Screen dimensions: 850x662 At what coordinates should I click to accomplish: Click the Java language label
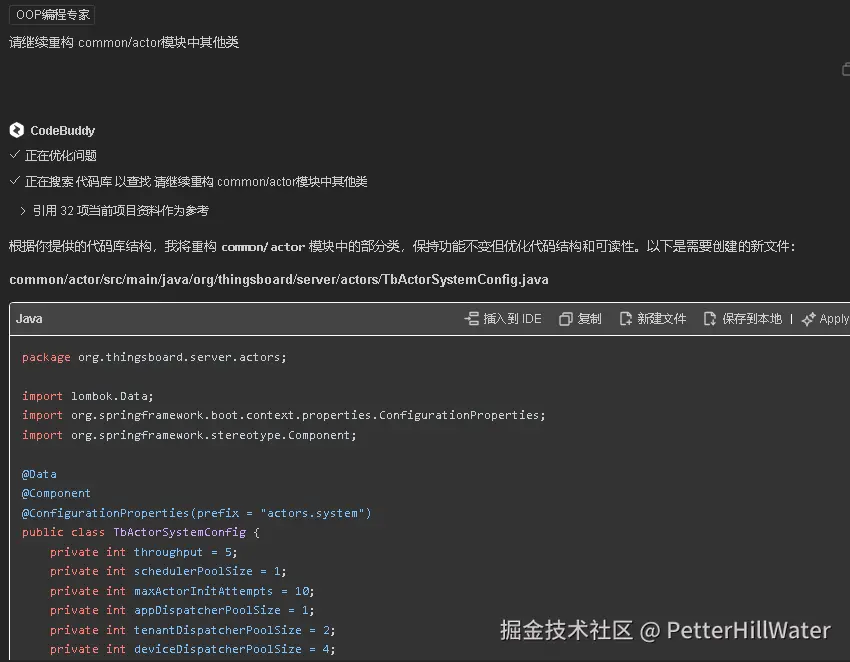pos(29,318)
